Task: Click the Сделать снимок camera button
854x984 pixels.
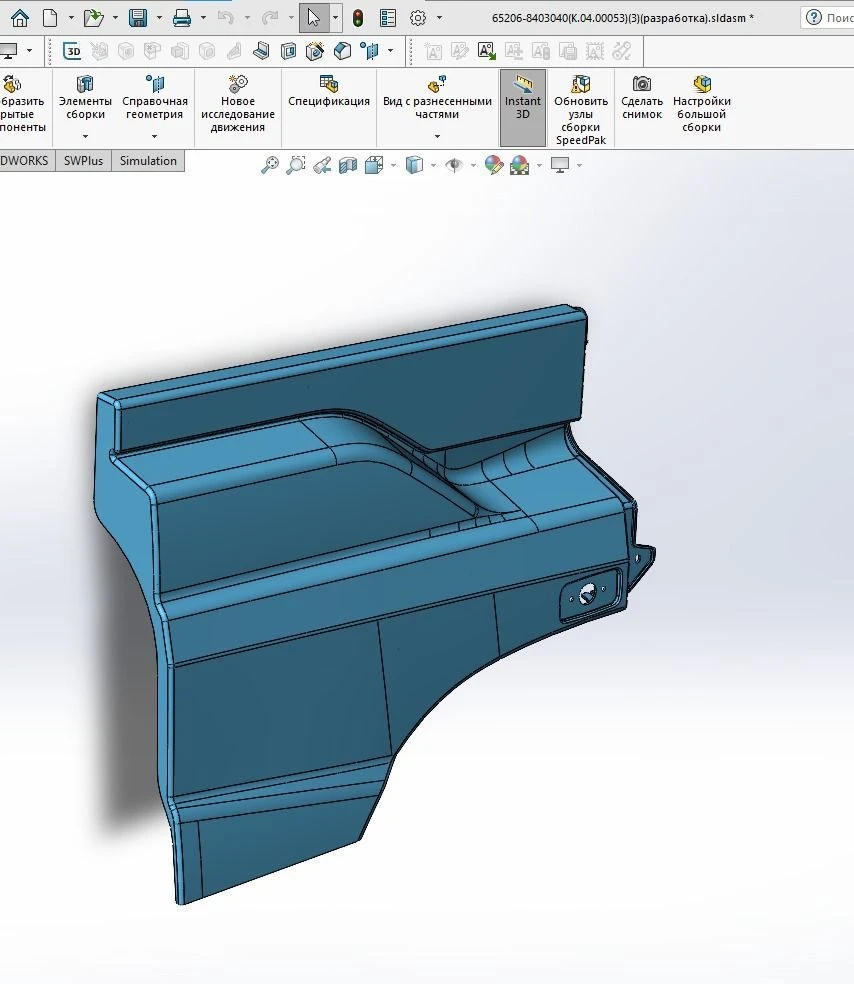Action: click(642, 100)
